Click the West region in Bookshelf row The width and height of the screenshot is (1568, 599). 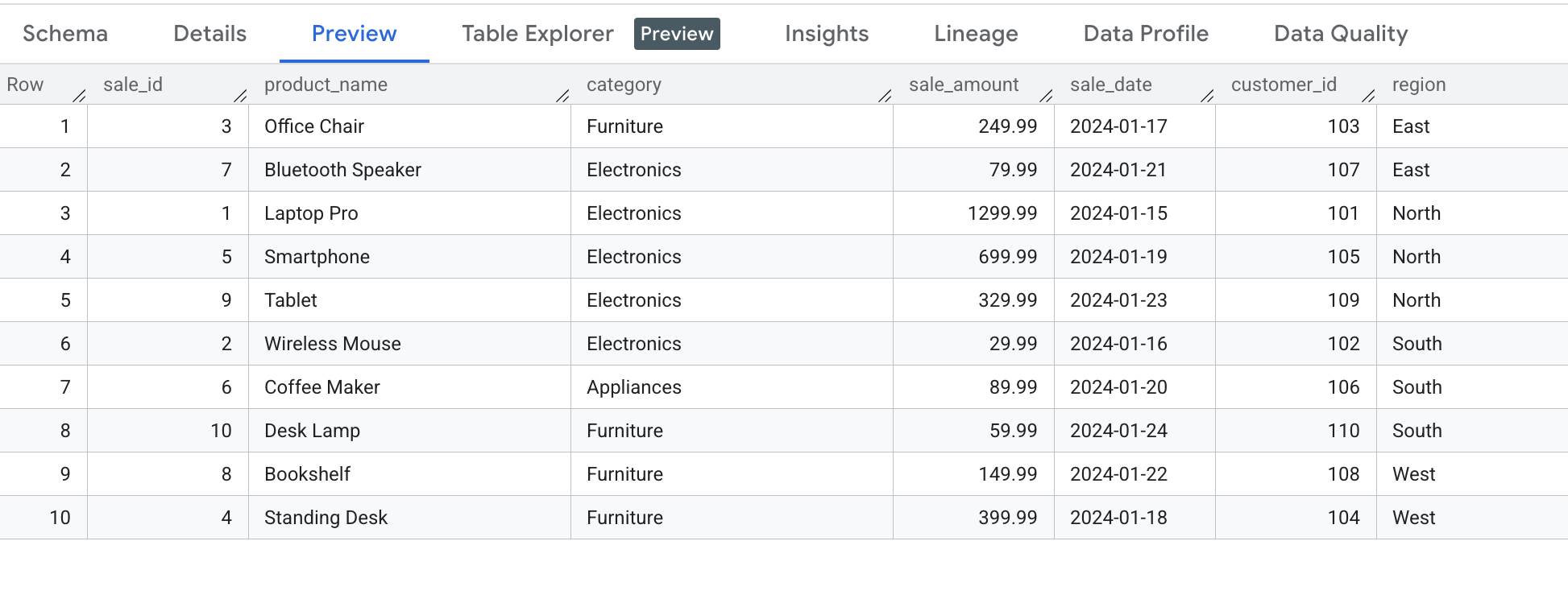(x=1413, y=474)
